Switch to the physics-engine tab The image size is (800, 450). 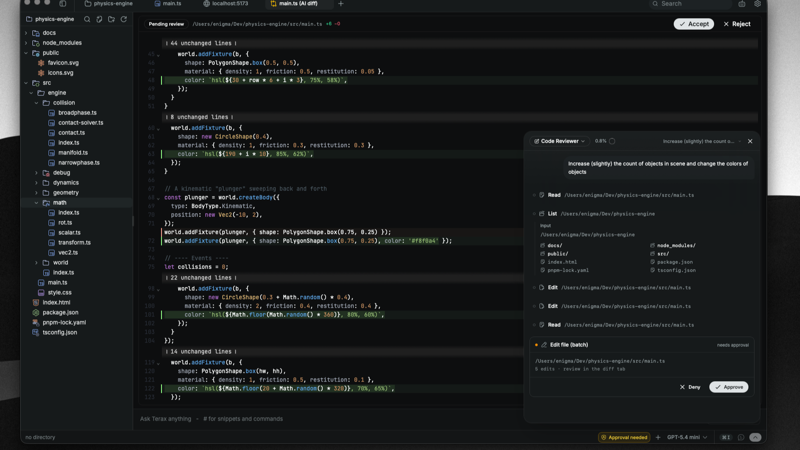coord(109,4)
